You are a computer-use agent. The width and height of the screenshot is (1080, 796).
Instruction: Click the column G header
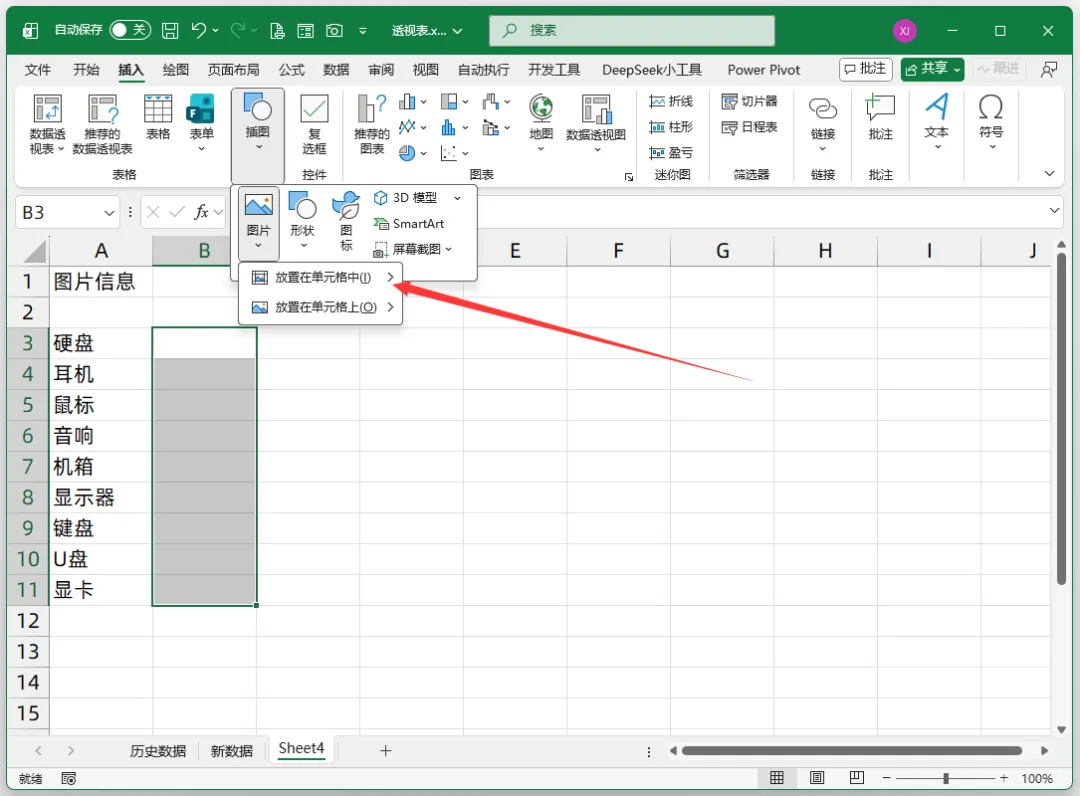point(722,251)
